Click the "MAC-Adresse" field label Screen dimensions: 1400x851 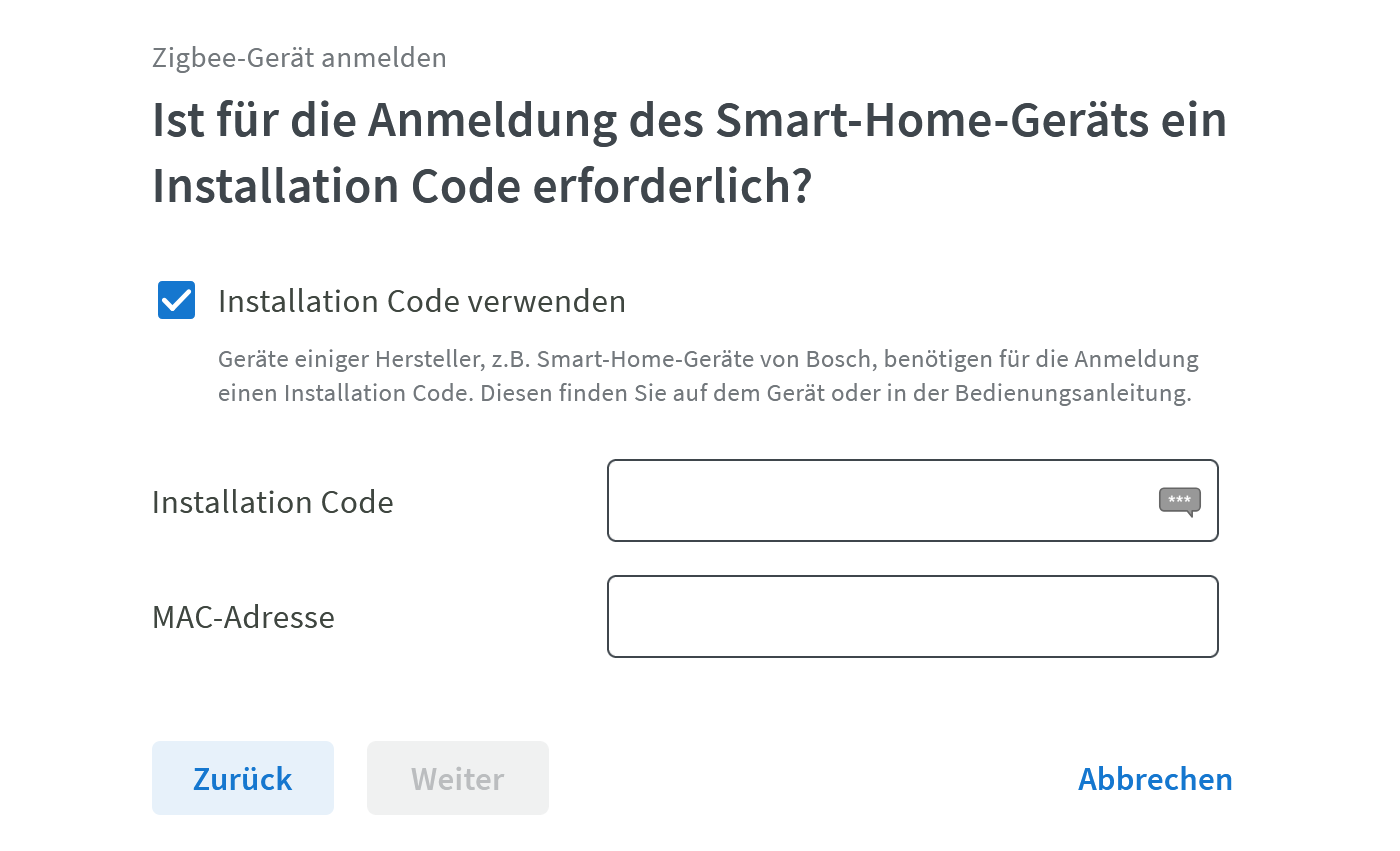click(x=243, y=617)
